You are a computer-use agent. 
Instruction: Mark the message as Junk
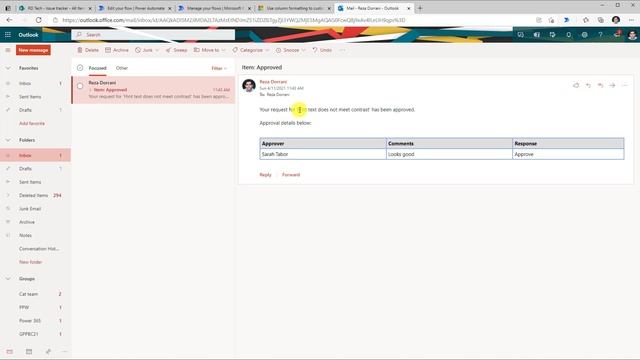[x=144, y=50]
